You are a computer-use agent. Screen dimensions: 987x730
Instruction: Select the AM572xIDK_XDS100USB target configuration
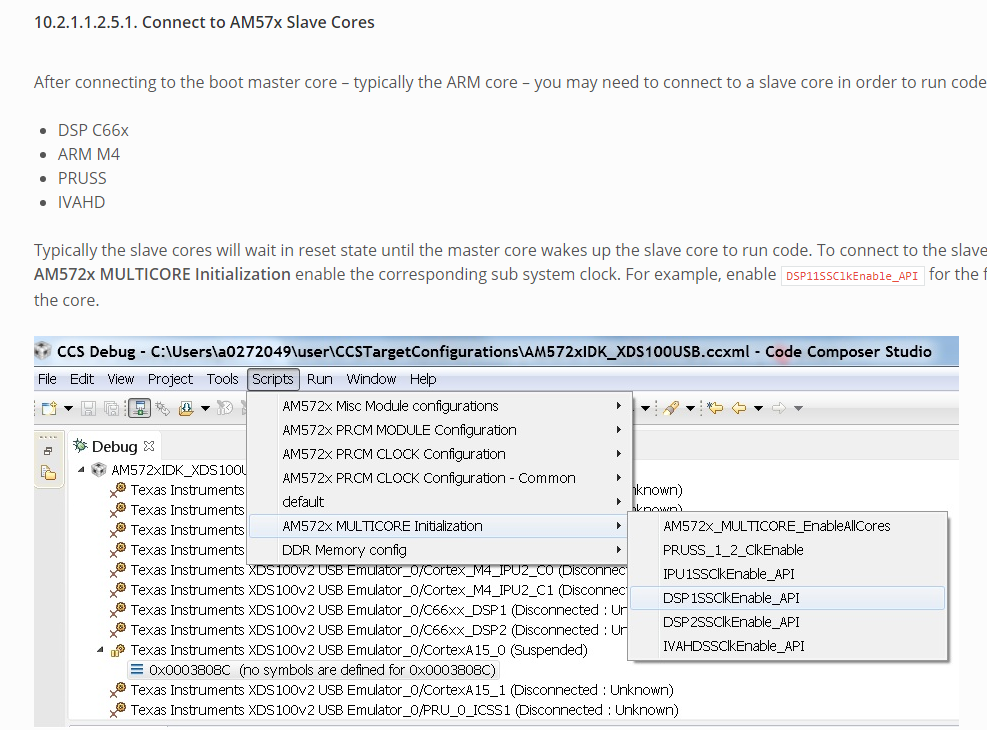click(x=179, y=470)
